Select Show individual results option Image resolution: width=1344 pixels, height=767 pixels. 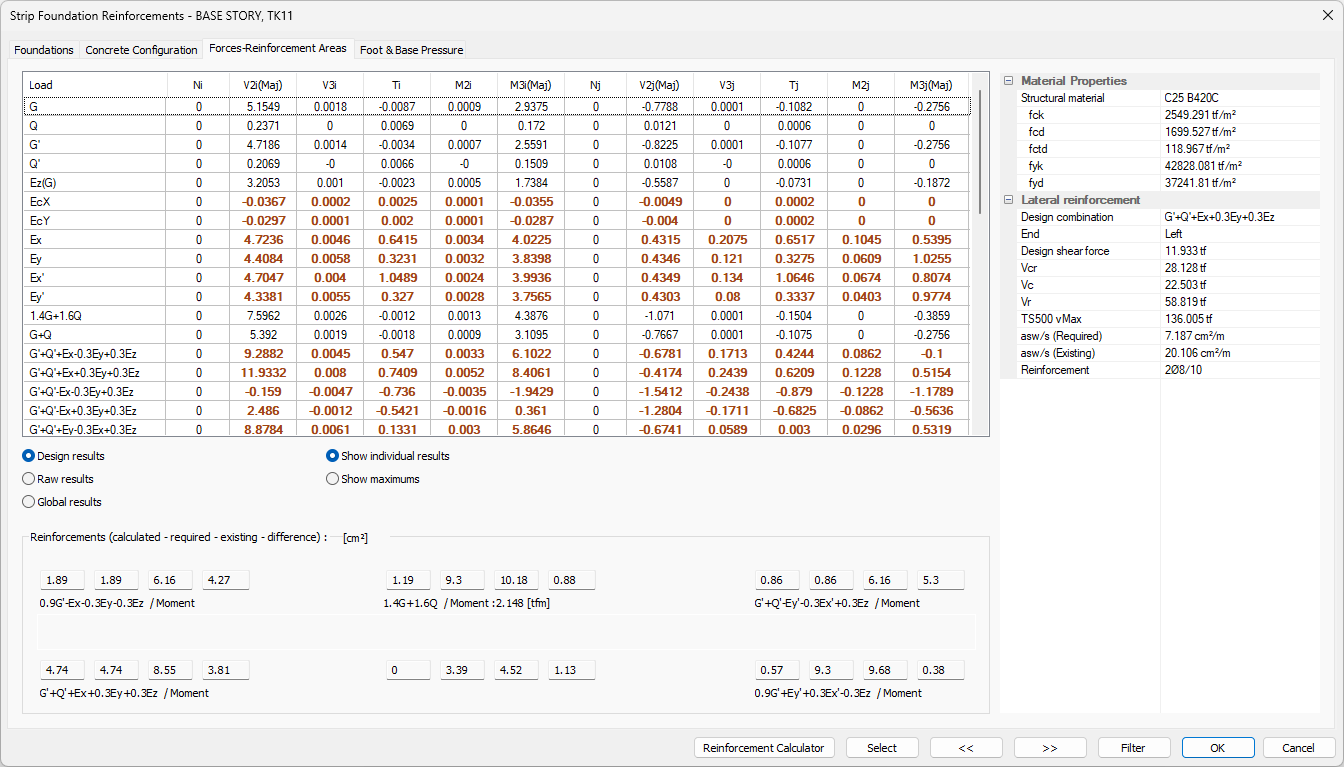pyautogui.click(x=333, y=456)
